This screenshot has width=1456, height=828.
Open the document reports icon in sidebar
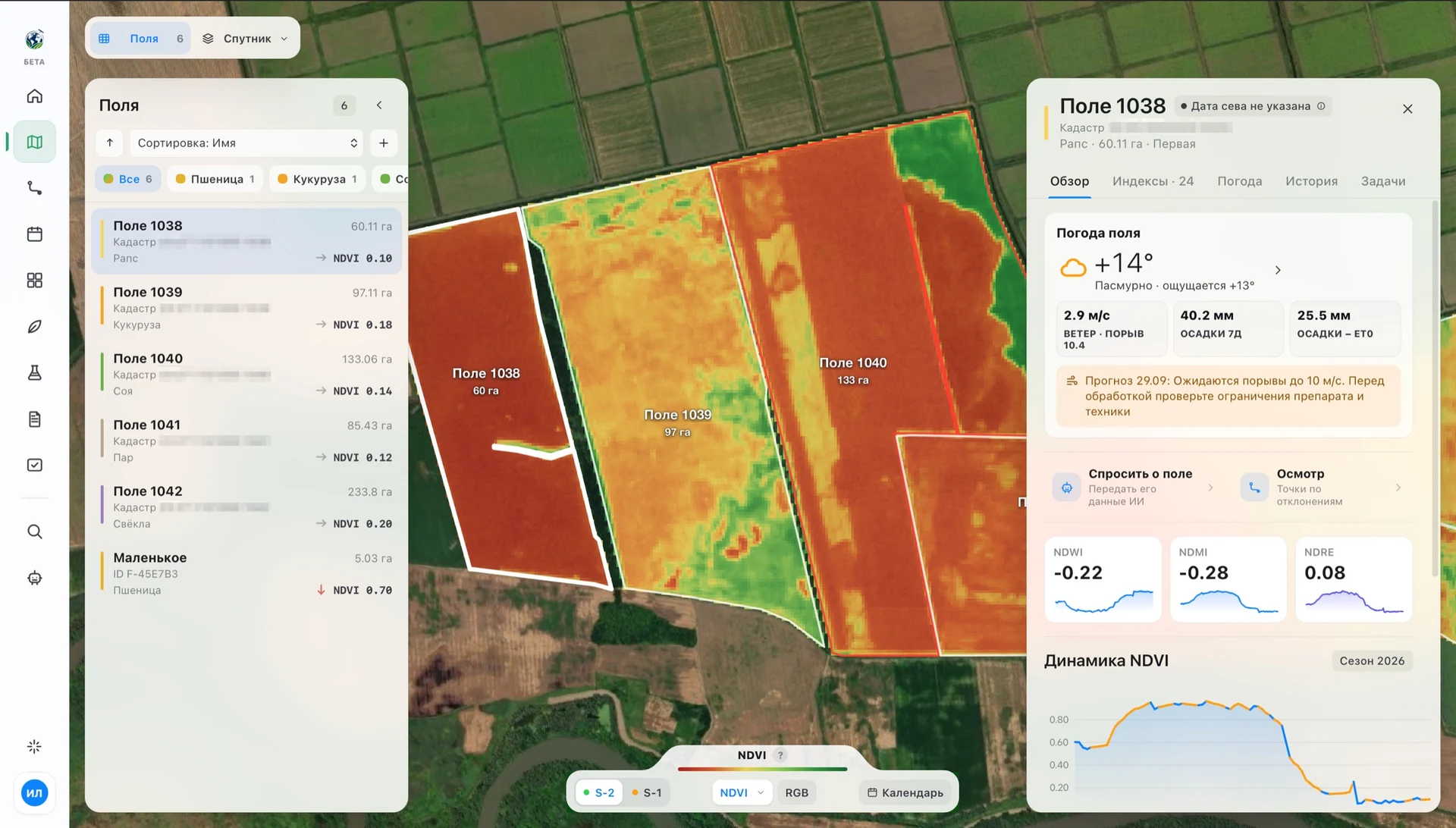[x=34, y=419]
